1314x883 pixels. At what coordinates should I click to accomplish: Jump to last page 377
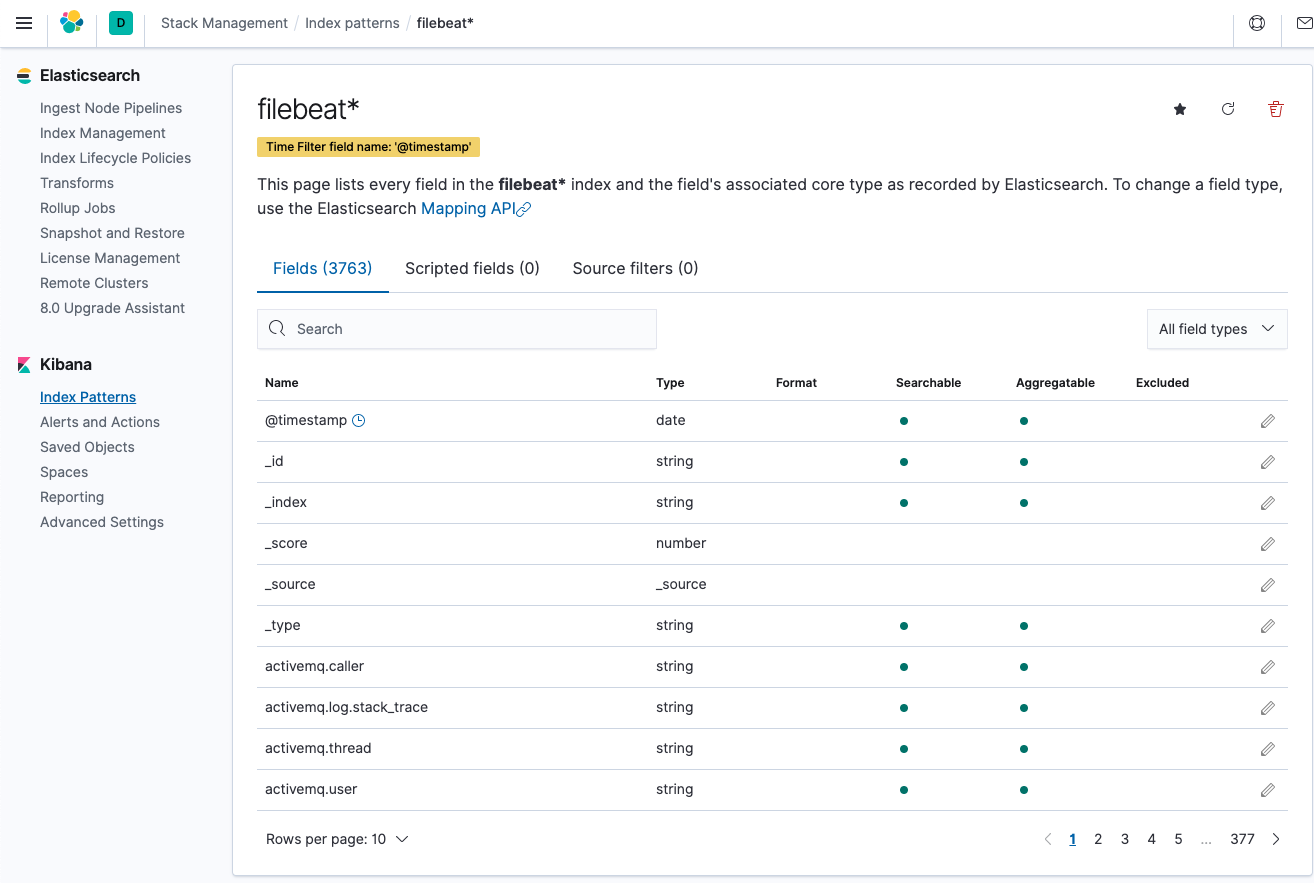click(x=1242, y=839)
